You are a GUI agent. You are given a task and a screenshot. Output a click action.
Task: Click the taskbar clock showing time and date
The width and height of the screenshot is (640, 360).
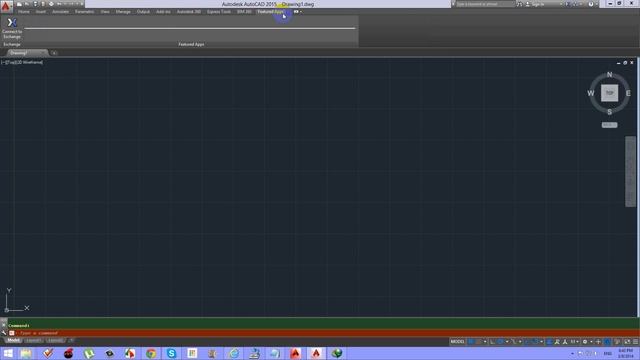tap(626, 353)
